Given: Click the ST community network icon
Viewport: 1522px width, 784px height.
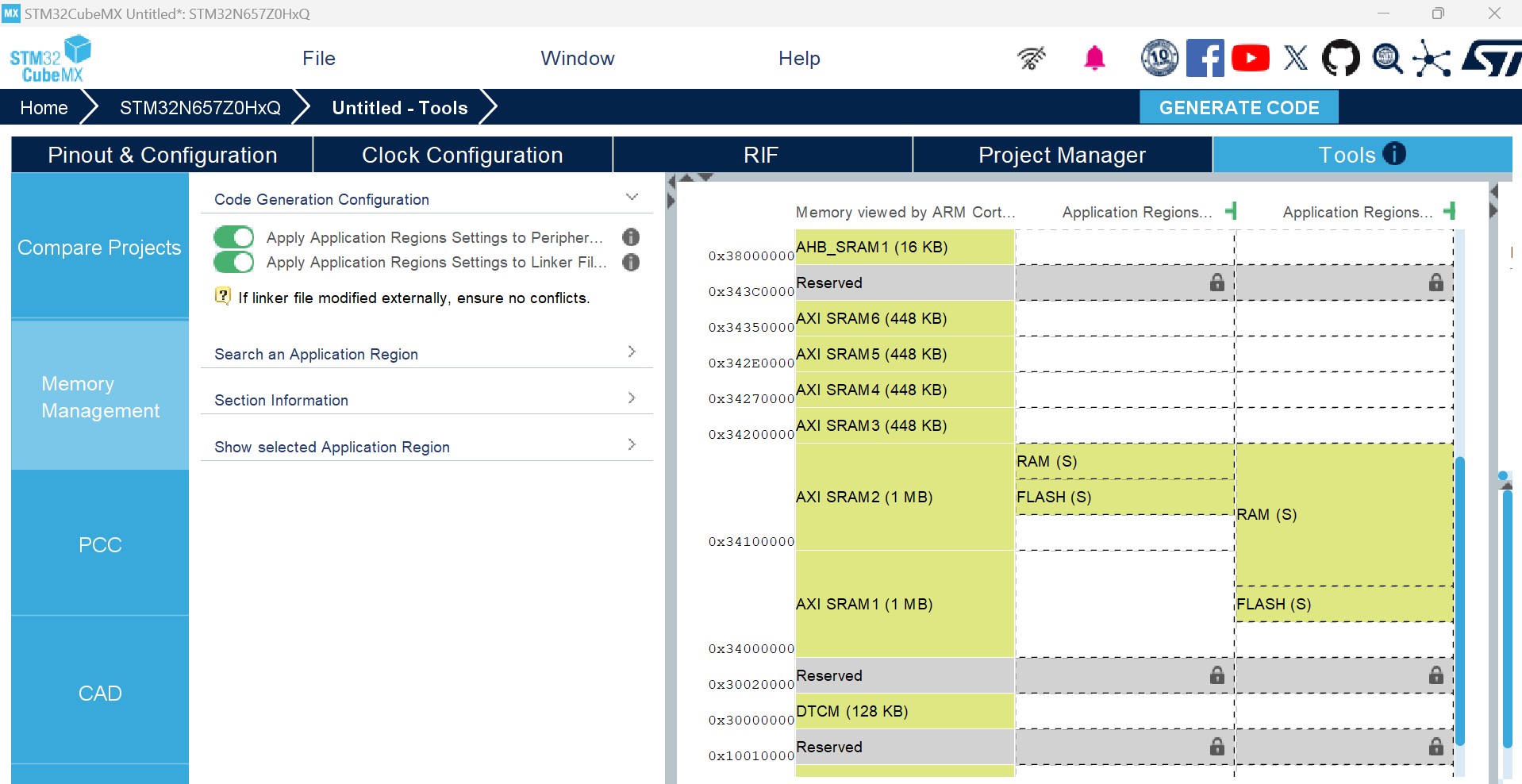Looking at the screenshot, I should tap(1432, 58).
